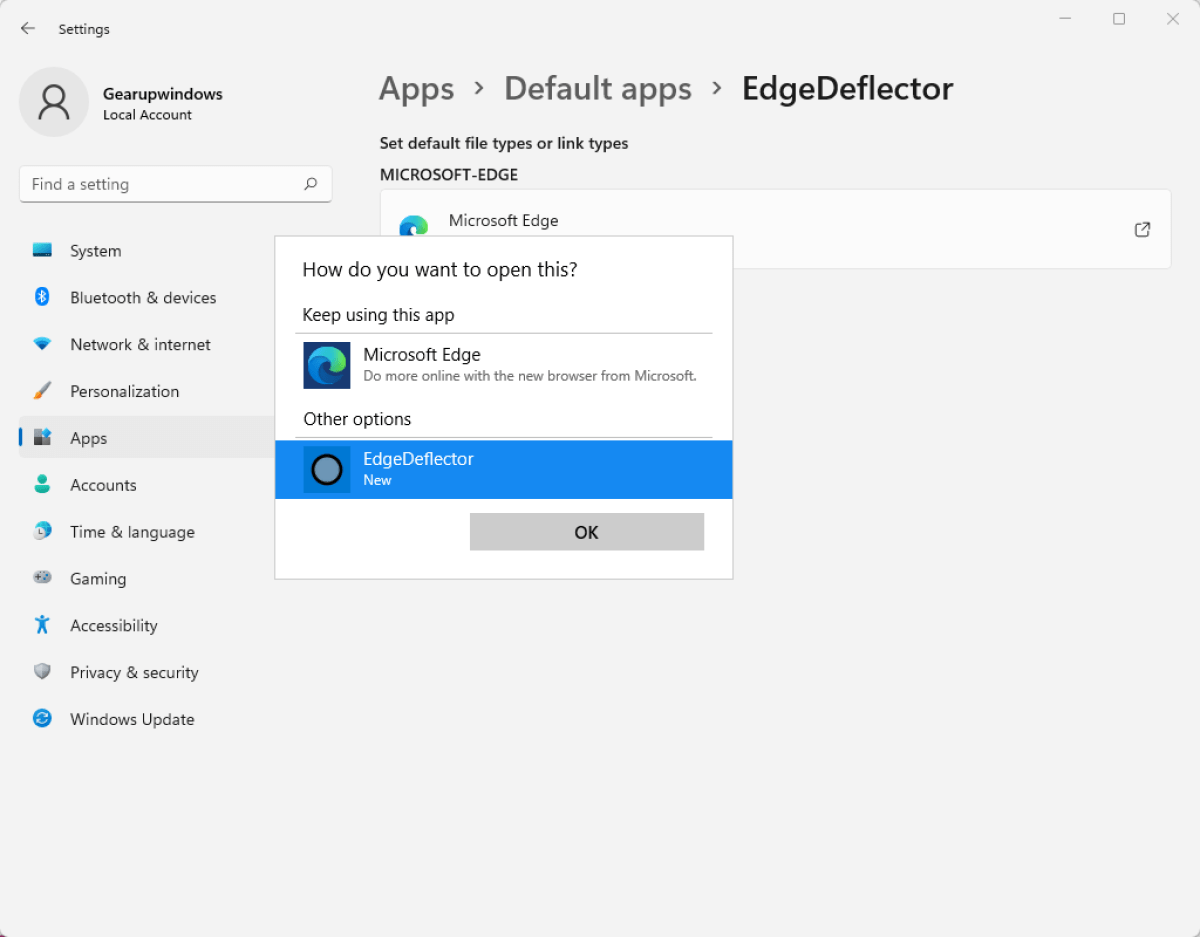The image size is (1200, 937).
Task: Click the Personalization paintbrush icon
Action: [x=42, y=391]
